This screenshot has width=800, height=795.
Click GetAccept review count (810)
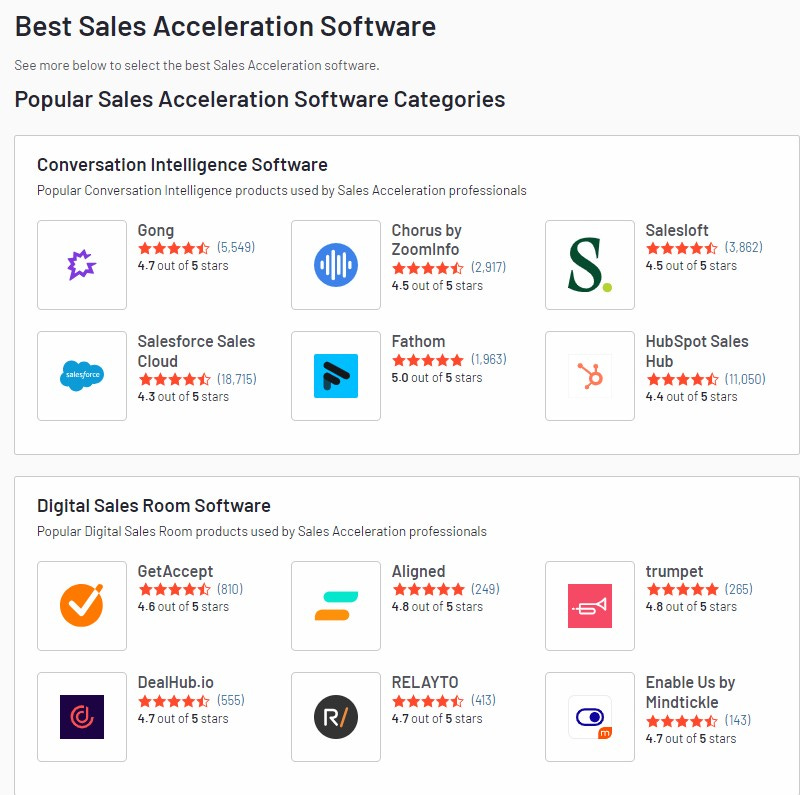pos(230,589)
